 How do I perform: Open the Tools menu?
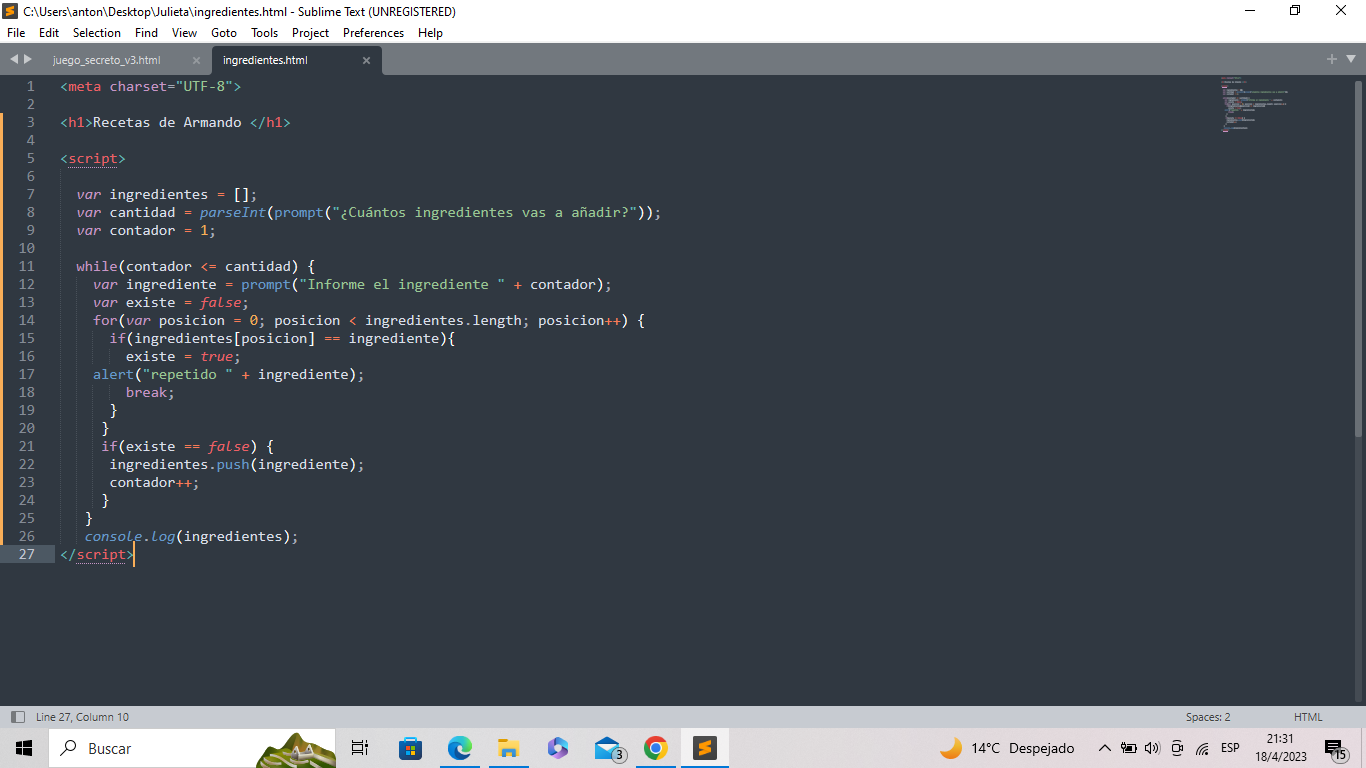point(265,33)
